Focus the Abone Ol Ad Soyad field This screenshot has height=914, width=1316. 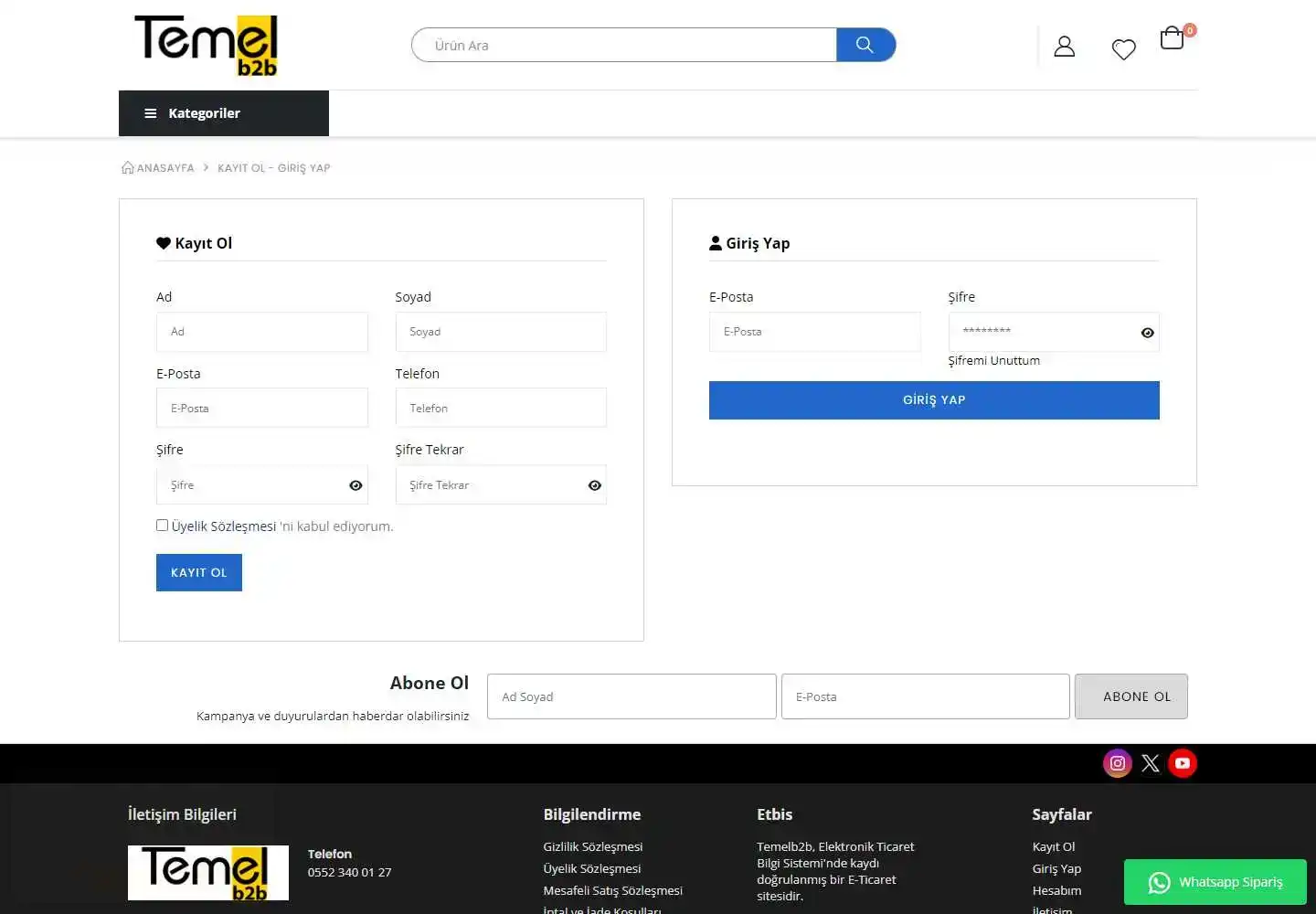(631, 696)
